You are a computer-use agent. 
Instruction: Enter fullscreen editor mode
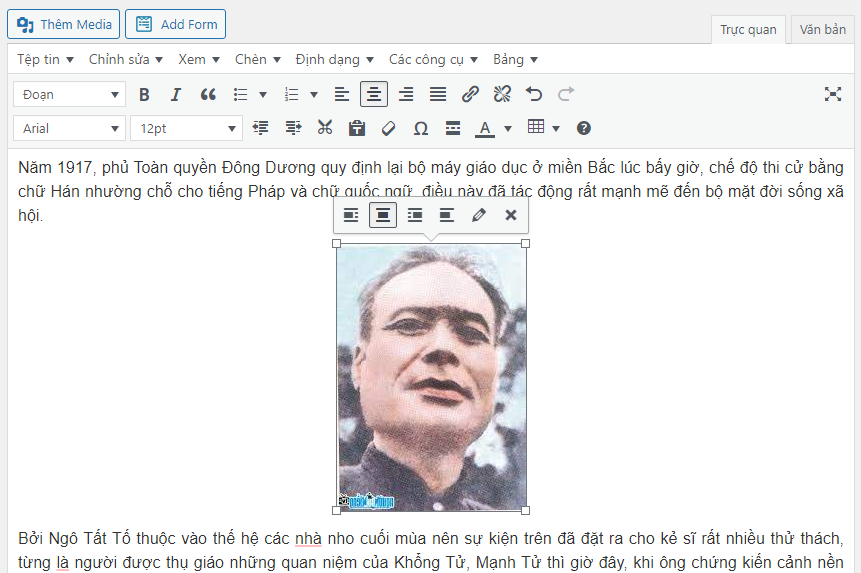832,94
